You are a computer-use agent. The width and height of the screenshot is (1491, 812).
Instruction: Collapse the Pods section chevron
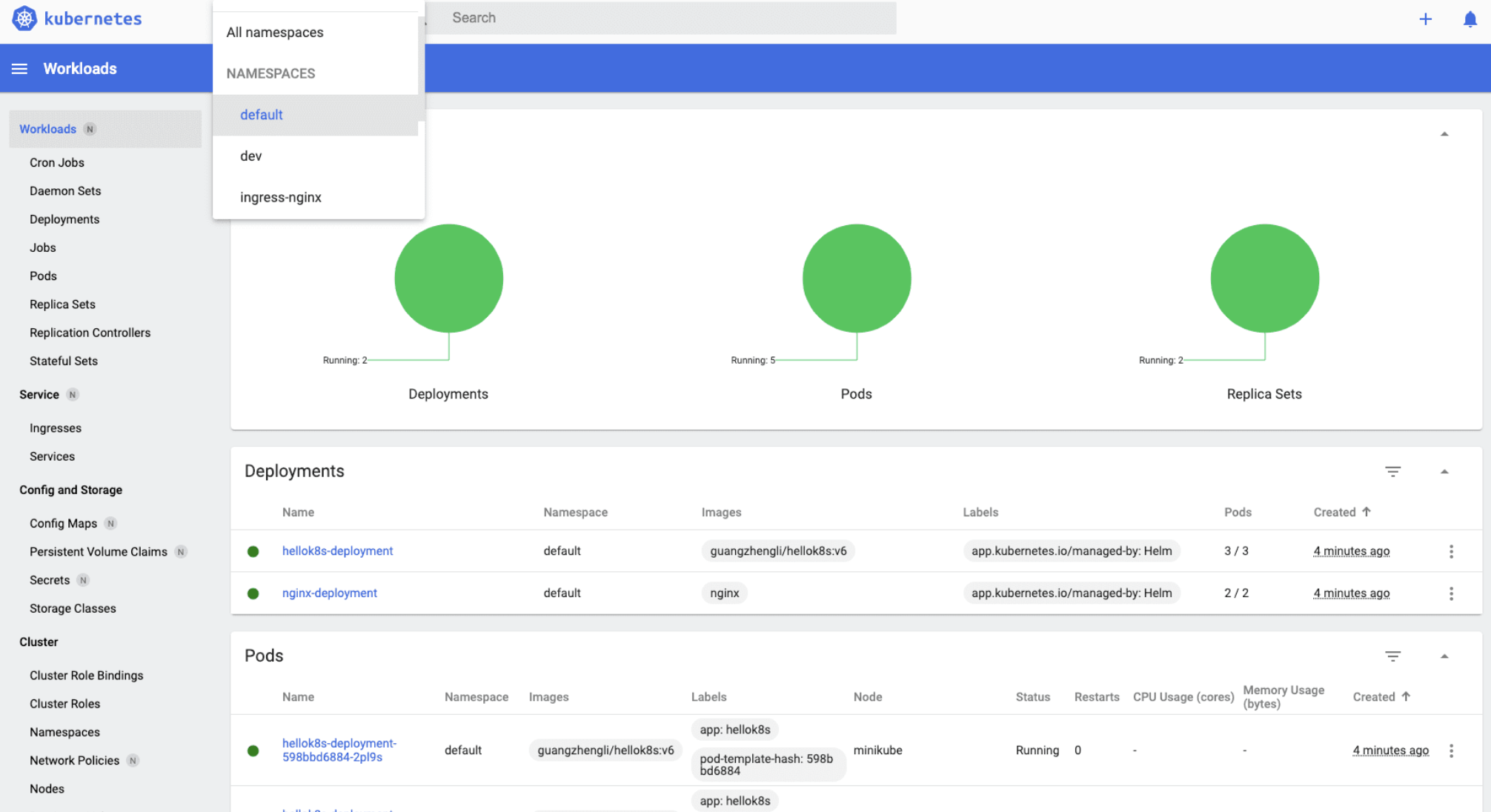tap(1444, 655)
